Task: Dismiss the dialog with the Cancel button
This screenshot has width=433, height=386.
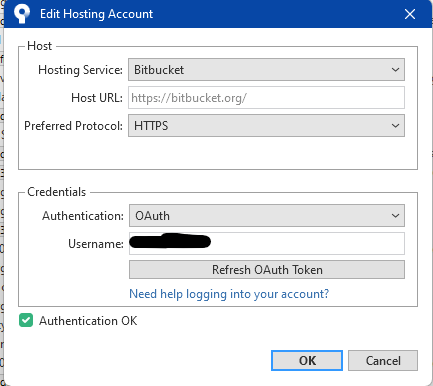Action: (383, 360)
